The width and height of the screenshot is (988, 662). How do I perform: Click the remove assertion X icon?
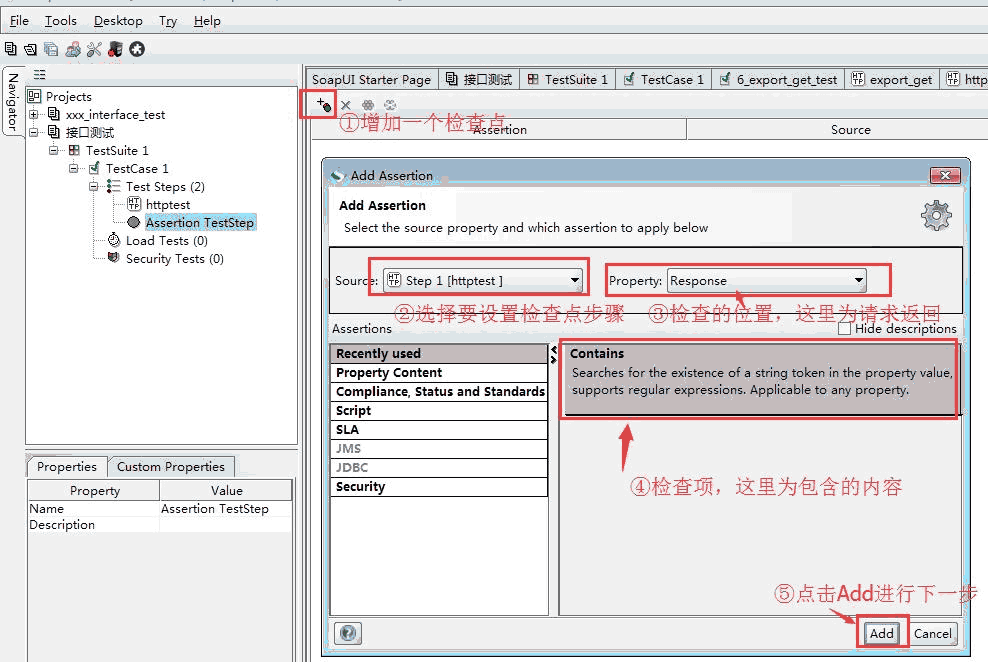click(x=346, y=105)
